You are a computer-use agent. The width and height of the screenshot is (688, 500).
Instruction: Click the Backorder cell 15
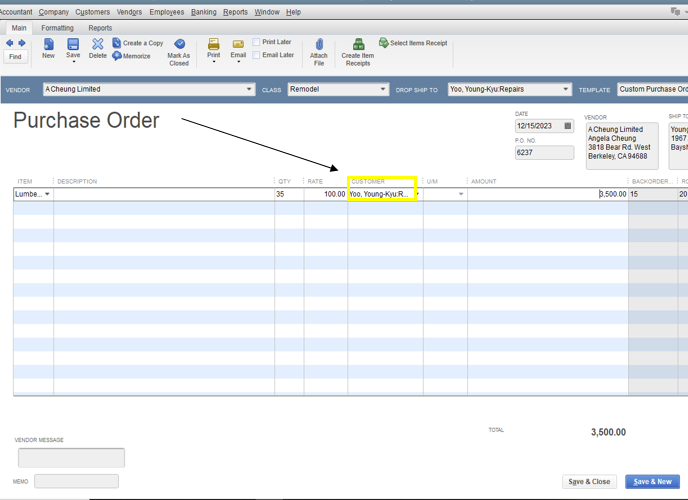(x=653, y=194)
